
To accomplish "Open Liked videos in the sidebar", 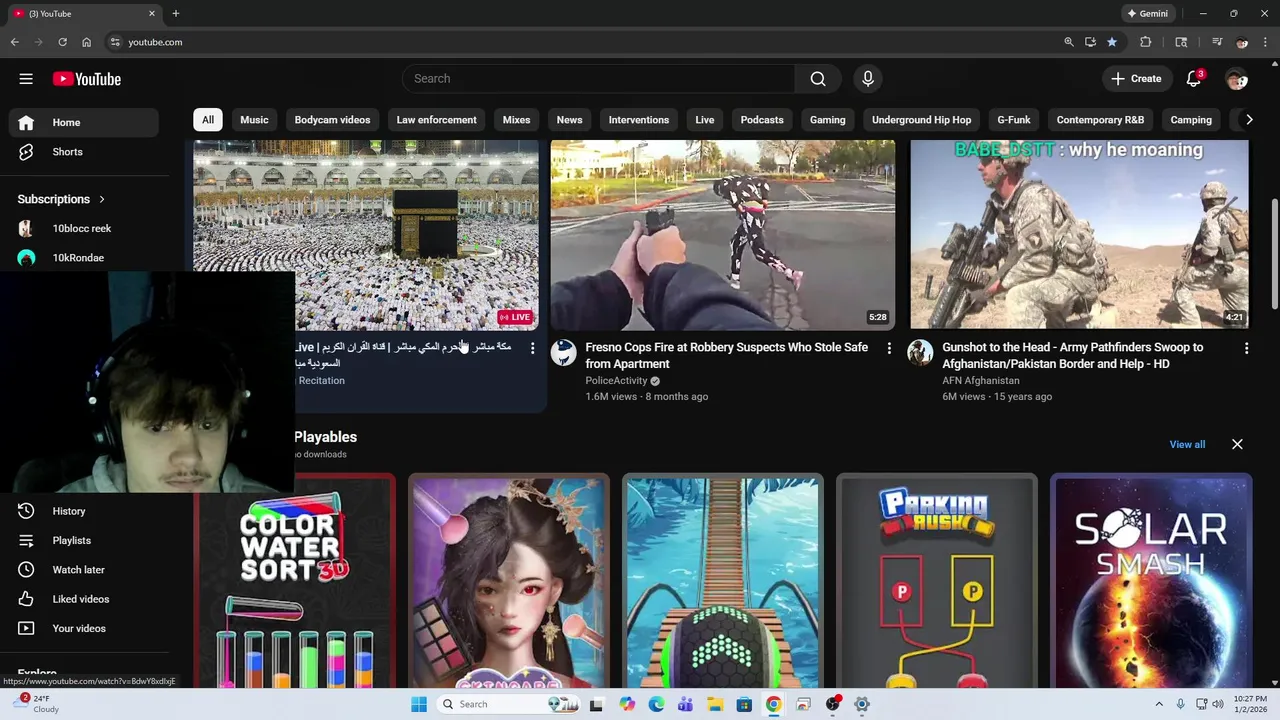I will pyautogui.click(x=84, y=599).
